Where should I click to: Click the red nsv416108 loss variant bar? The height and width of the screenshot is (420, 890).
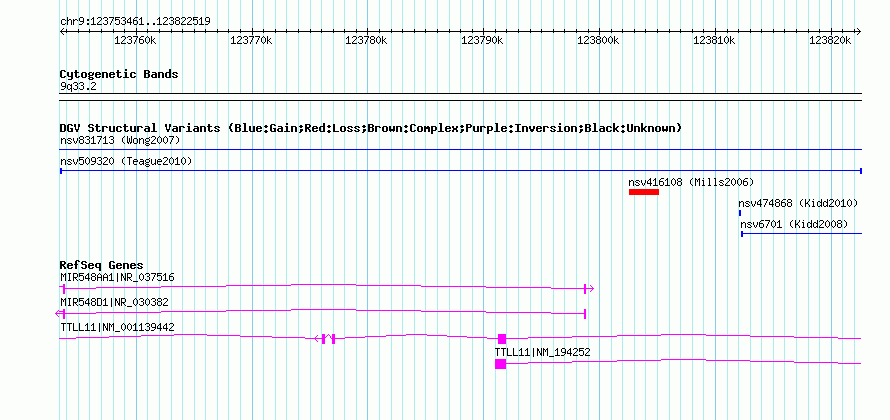click(644, 192)
